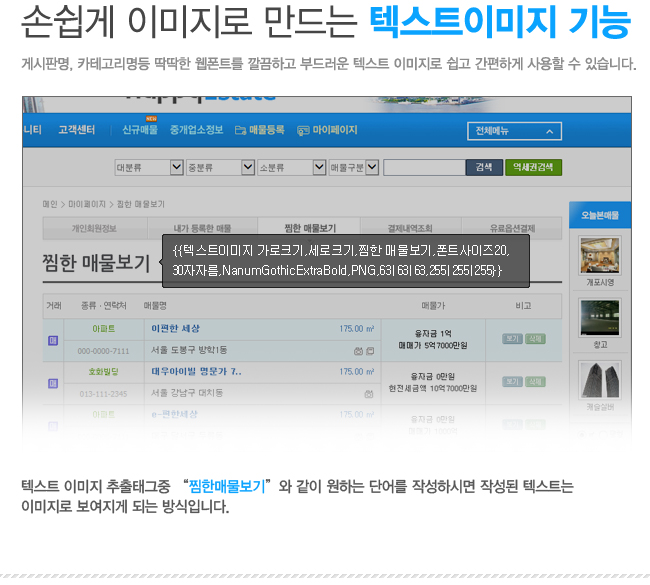Click 삭제 button in 이편한 세상 row
Screen dimensions: 650x585
(x=535, y=339)
